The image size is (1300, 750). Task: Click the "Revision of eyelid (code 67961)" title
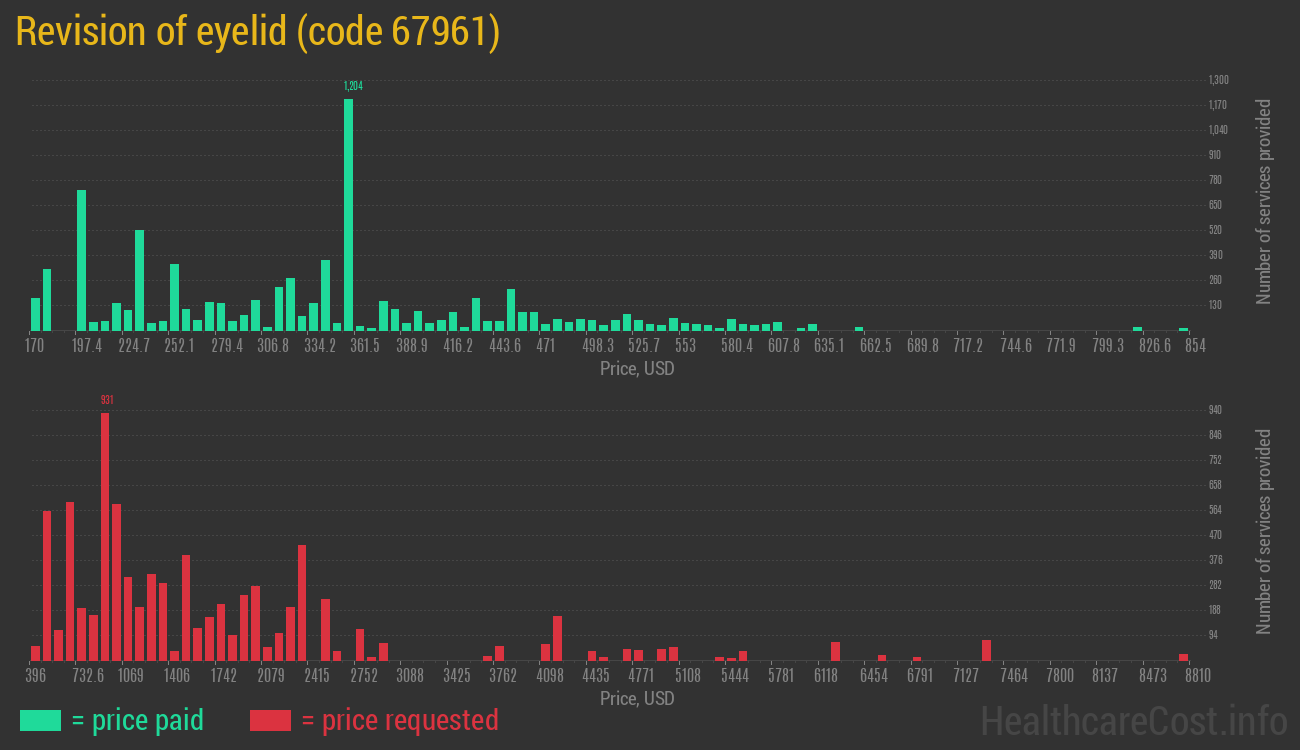coord(257,33)
